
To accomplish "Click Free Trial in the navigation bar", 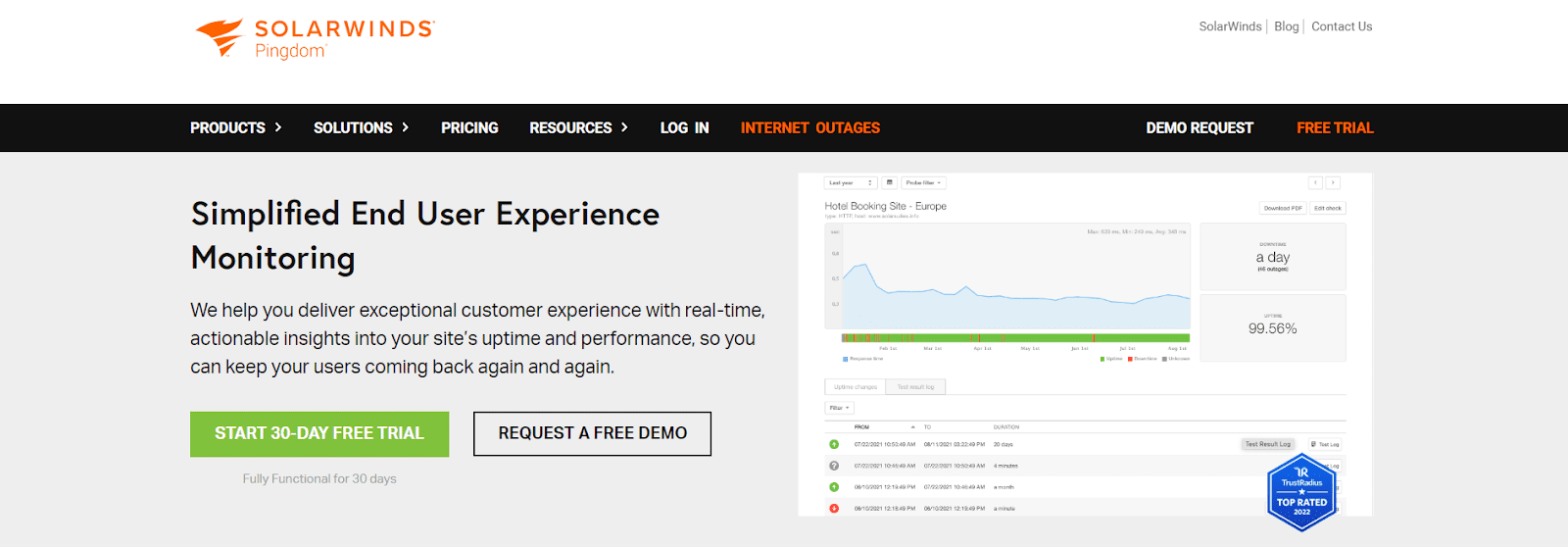I will tap(1335, 128).
